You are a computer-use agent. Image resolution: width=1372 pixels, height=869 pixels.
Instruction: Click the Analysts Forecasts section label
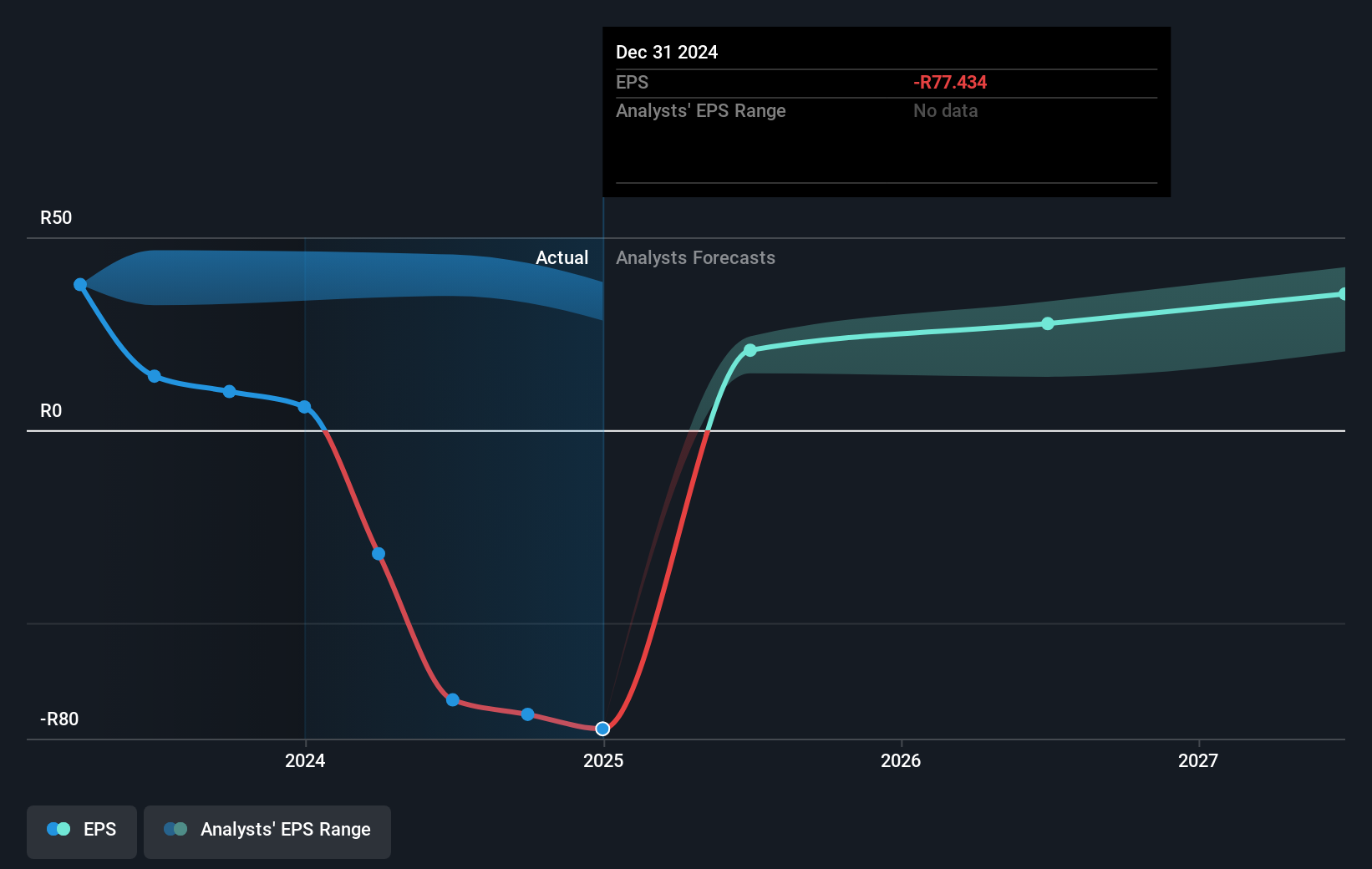[695, 258]
